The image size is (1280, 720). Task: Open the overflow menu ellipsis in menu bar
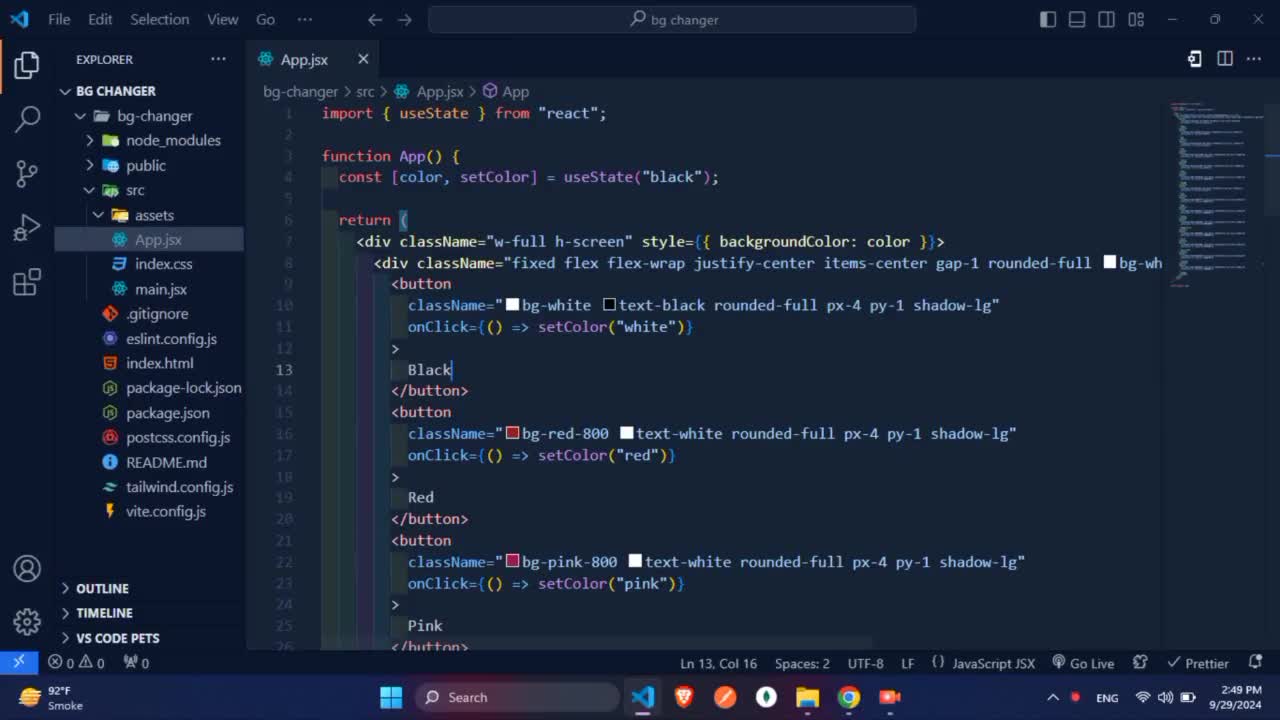coord(305,19)
